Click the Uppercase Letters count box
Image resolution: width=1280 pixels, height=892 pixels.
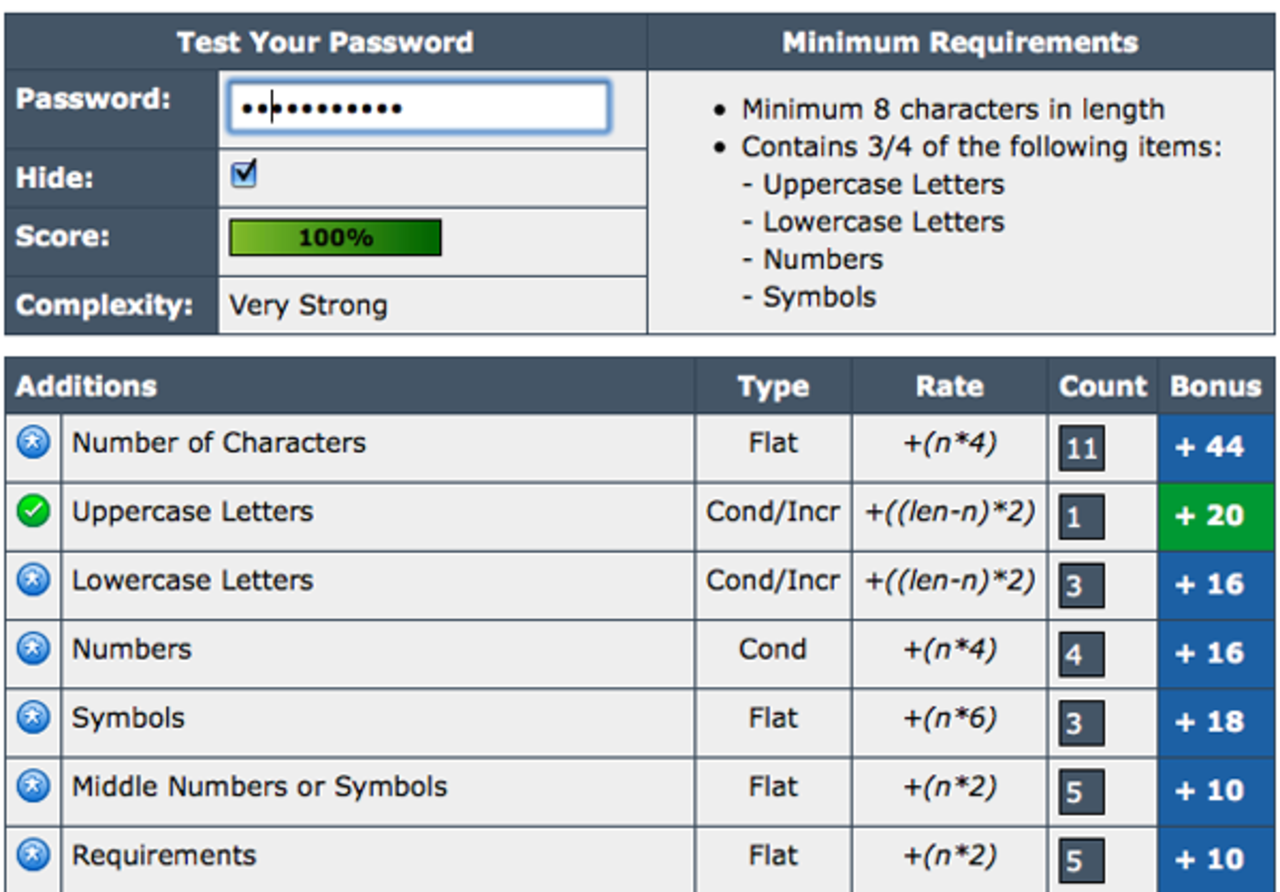click(1082, 516)
